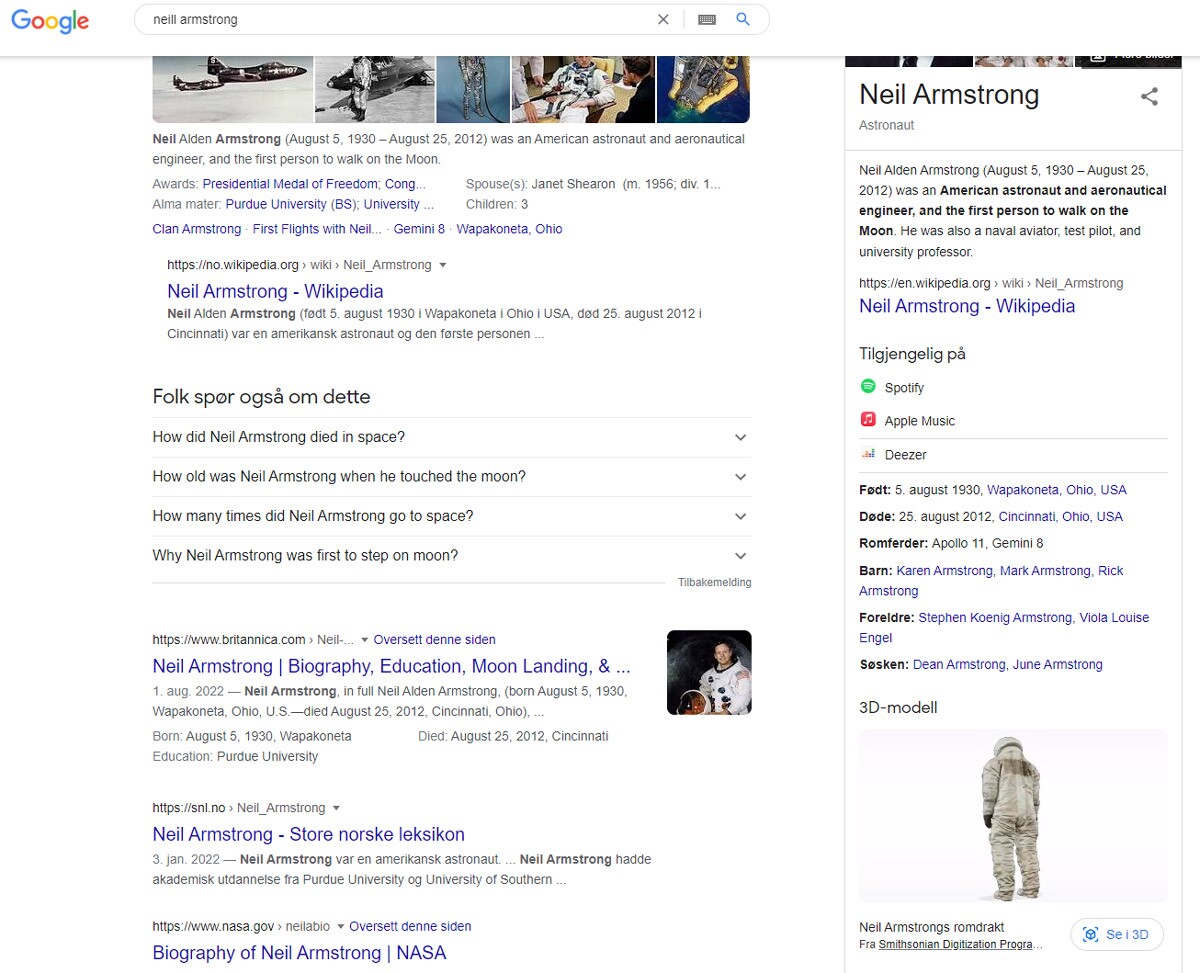The height and width of the screenshot is (973, 1200).
Task: Open the Britannica biography result
Action: coord(391,666)
